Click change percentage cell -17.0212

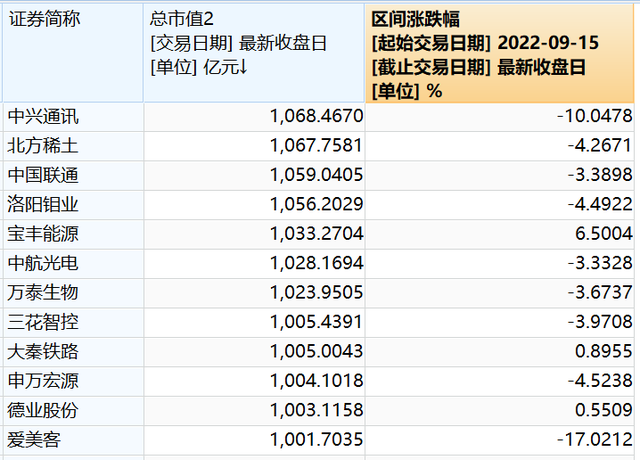coord(500,440)
